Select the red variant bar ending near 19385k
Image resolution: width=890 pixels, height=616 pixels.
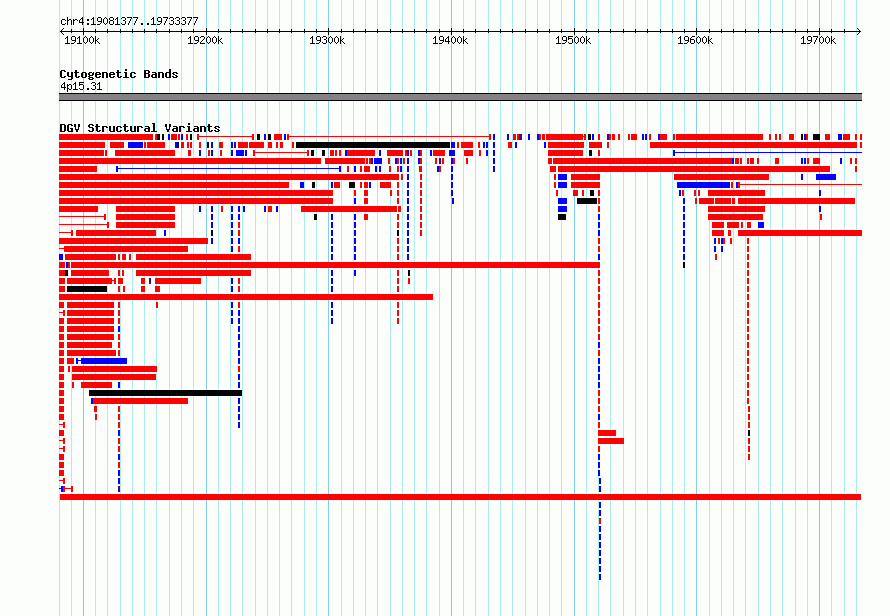pyautogui.click(x=246, y=297)
